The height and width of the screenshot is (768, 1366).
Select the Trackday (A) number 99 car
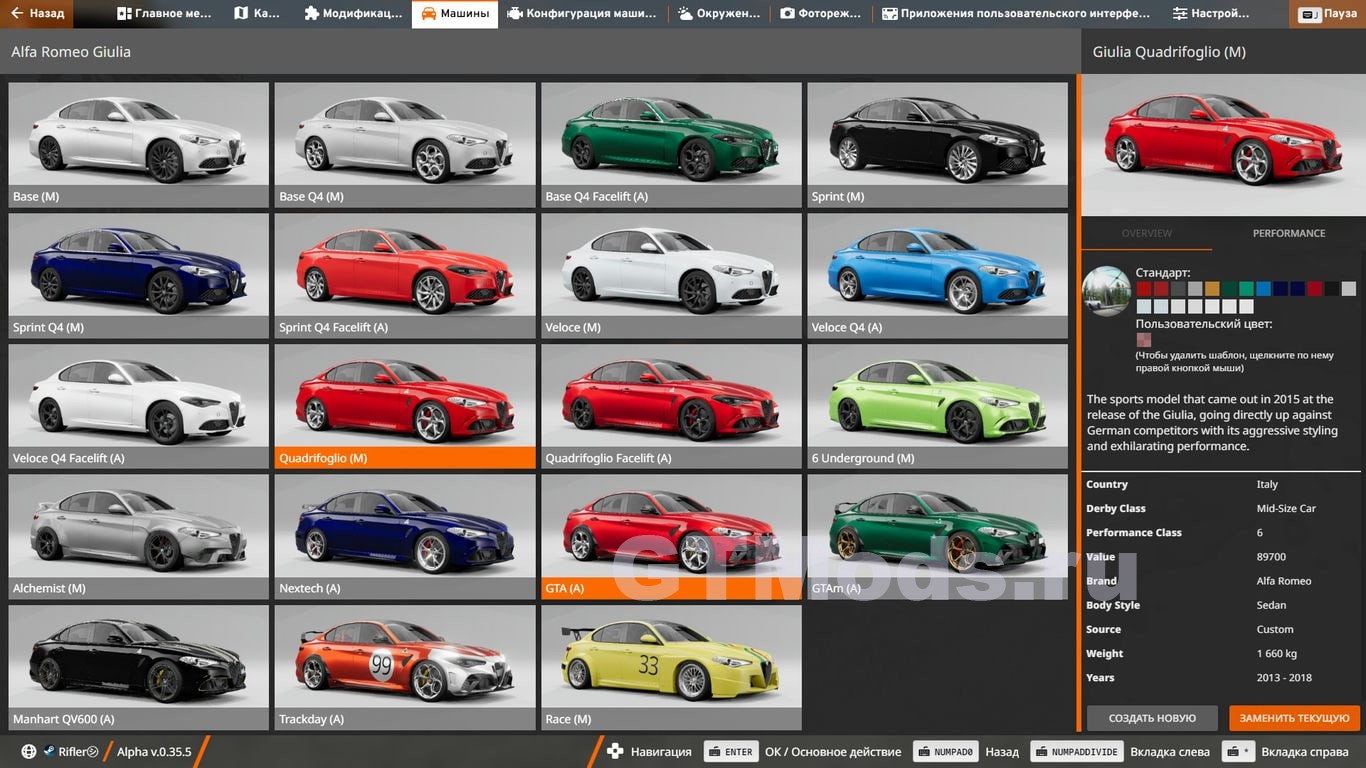tap(405, 667)
